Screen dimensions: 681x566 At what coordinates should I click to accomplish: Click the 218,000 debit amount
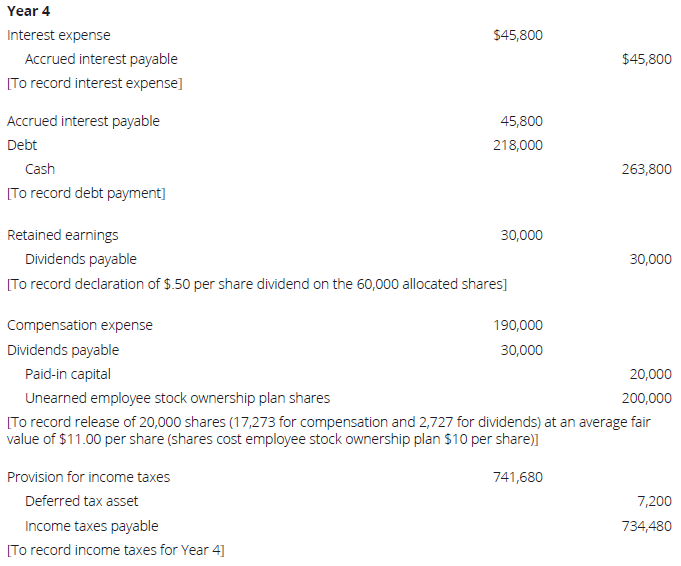point(518,145)
